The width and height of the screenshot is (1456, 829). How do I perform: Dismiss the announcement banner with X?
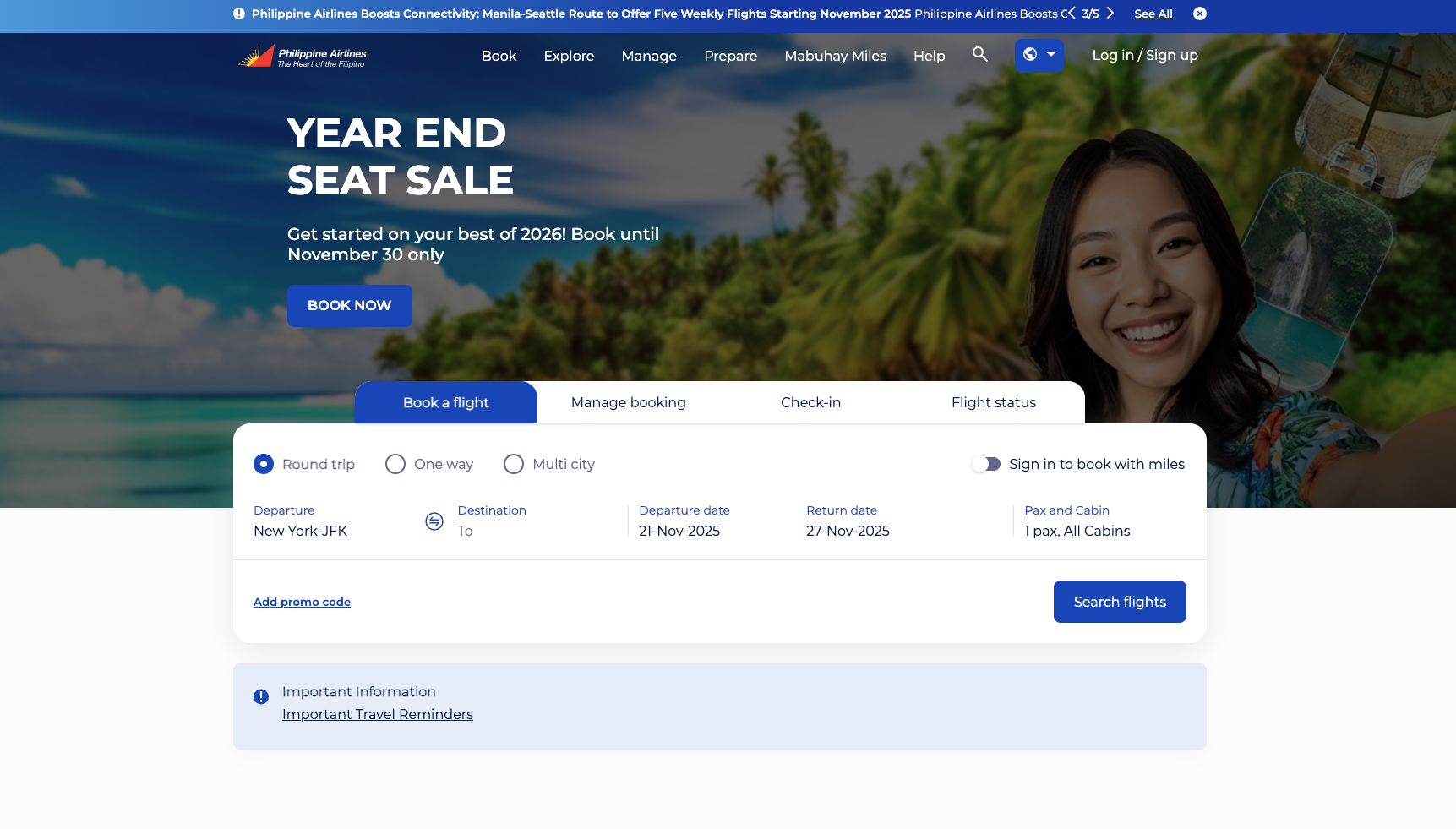point(1199,14)
